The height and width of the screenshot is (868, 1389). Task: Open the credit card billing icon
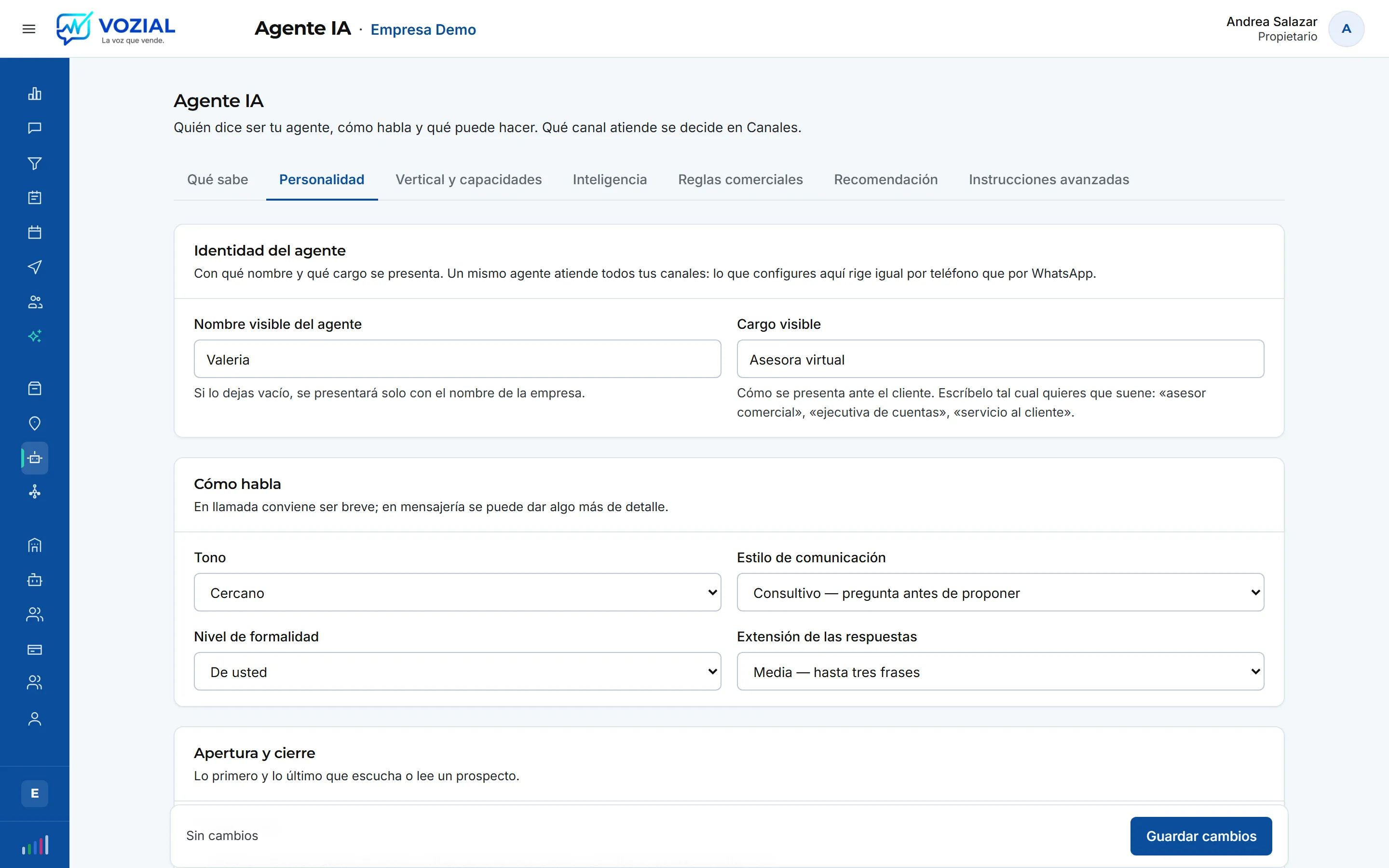click(x=34, y=649)
